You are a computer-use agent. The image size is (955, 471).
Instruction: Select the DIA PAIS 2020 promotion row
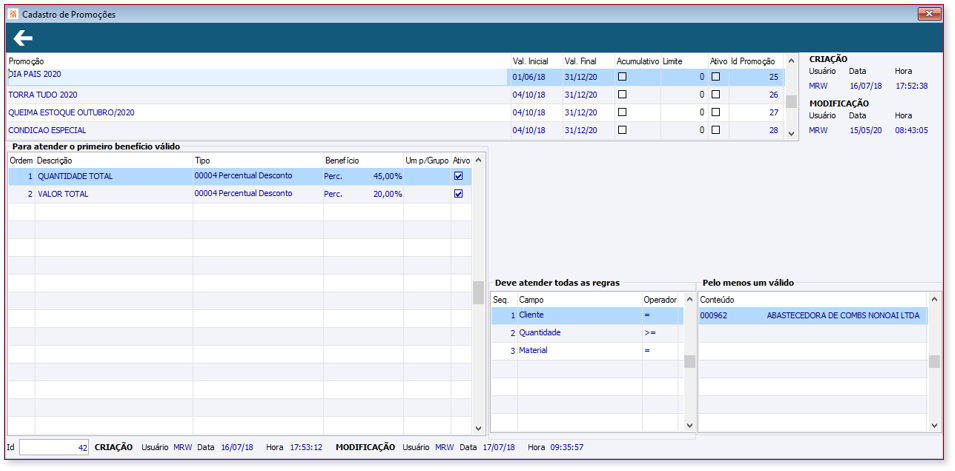396,77
